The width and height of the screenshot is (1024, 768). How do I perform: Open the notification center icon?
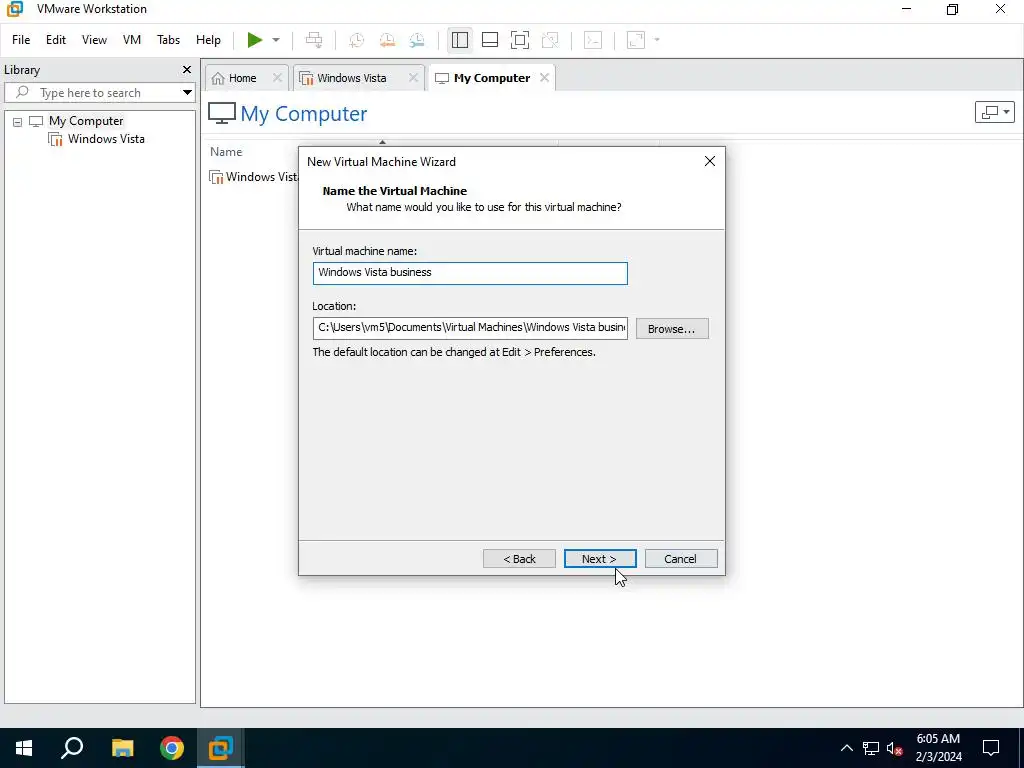[991, 748]
